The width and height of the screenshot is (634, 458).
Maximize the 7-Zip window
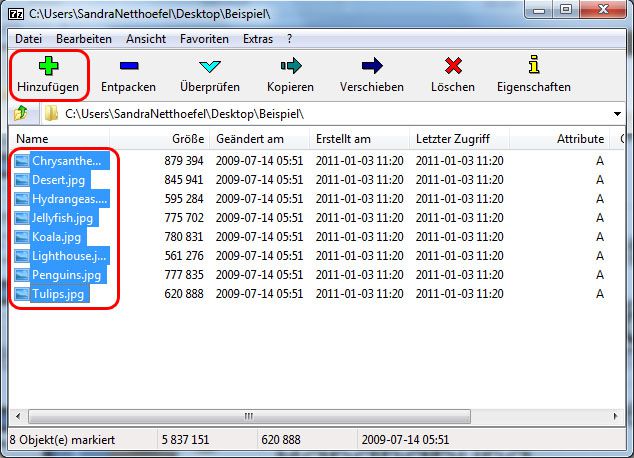[566, 10]
